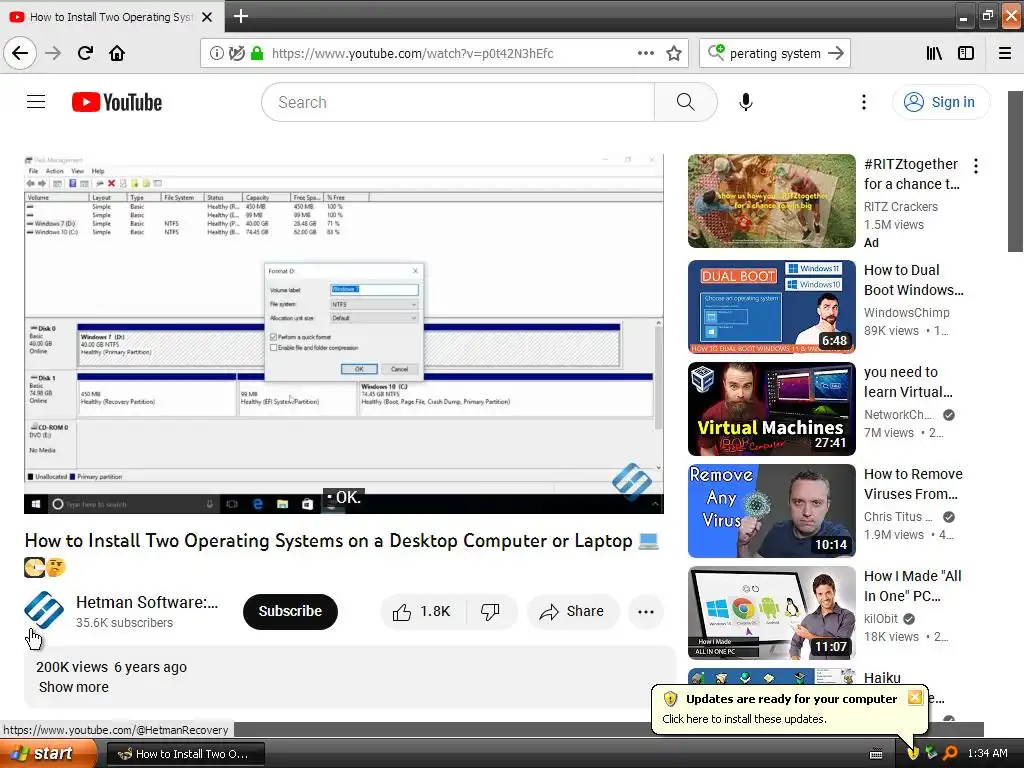Image resolution: width=1024 pixels, height=768 pixels.
Task: Open 'How to Dual Boot Windows' thumbnail
Action: pyautogui.click(x=771, y=306)
